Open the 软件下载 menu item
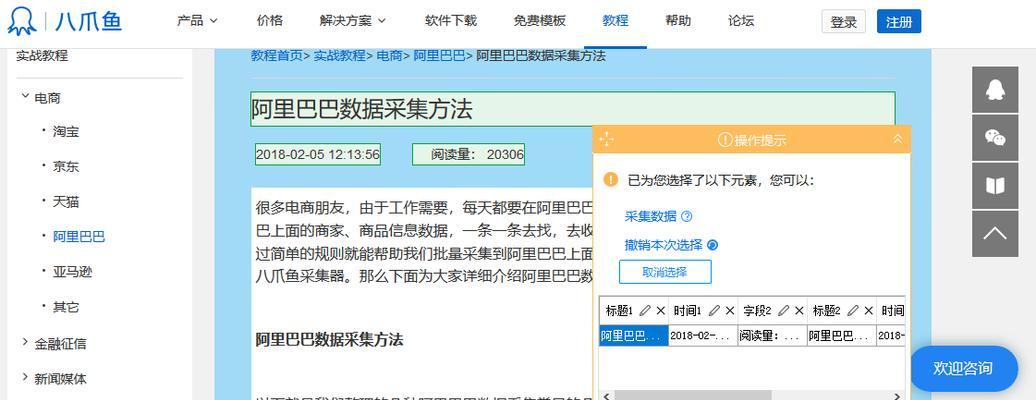 [451, 20]
